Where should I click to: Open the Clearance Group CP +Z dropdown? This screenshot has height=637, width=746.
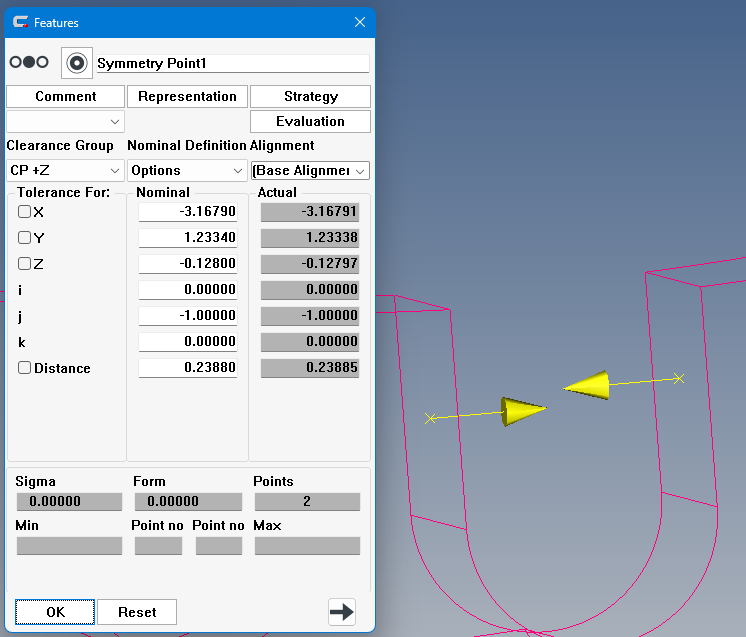[65, 171]
